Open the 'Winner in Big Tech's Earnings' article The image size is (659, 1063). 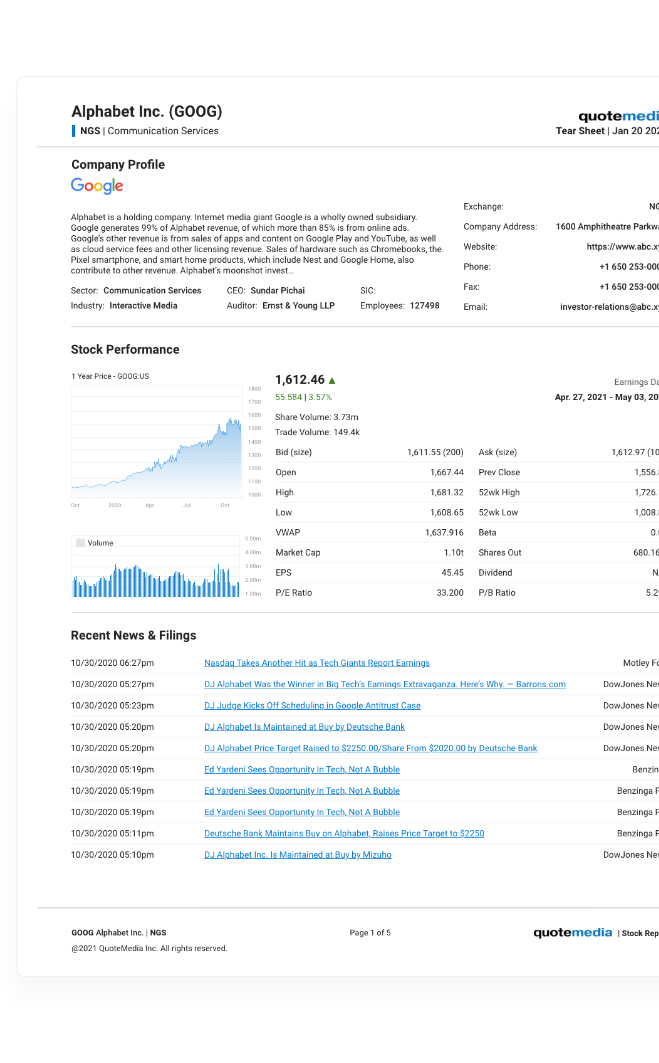pyautogui.click(x=384, y=684)
